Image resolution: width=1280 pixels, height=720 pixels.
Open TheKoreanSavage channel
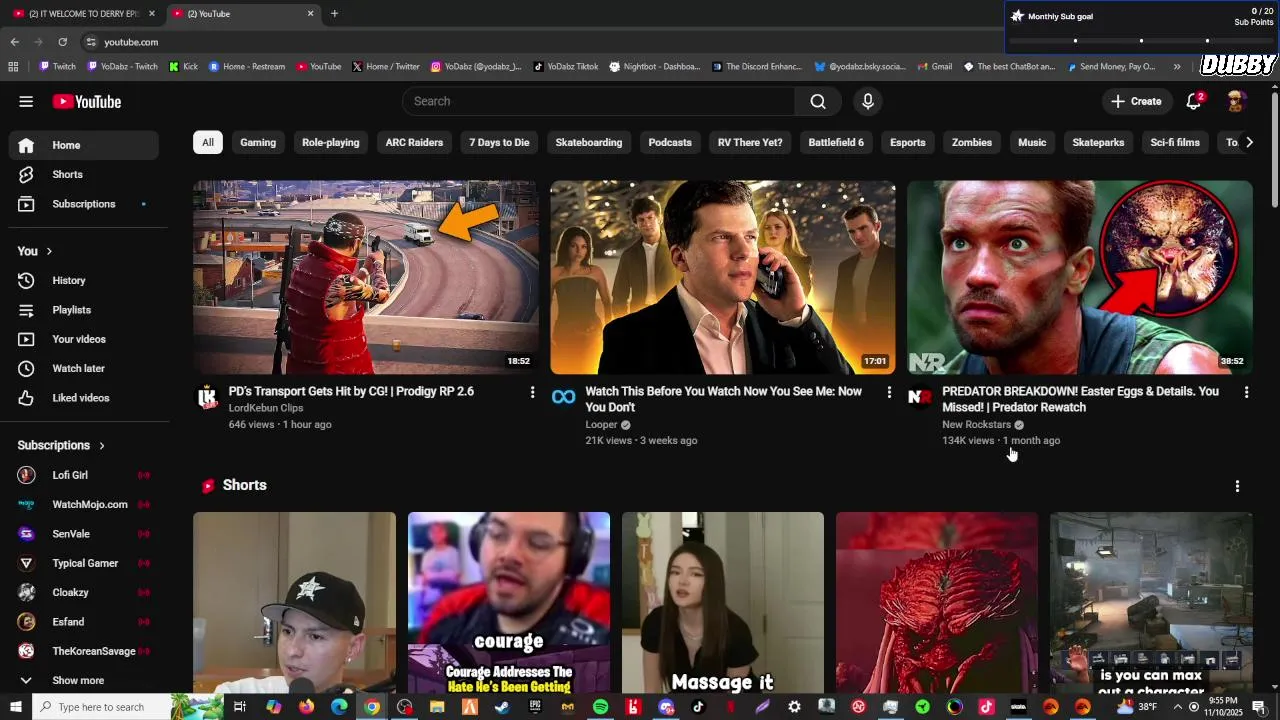[x=84, y=651]
